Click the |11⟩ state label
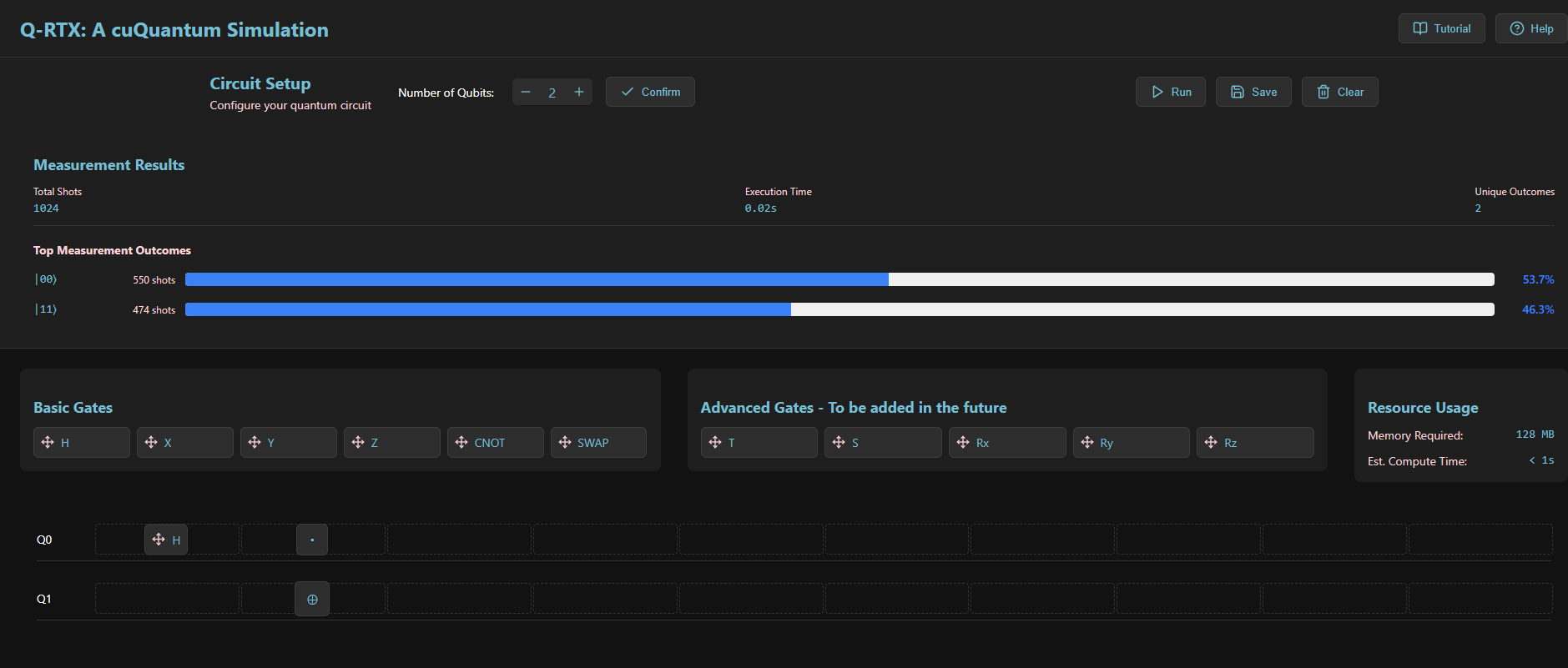Screen dimensions: 1568x668 pos(46,309)
